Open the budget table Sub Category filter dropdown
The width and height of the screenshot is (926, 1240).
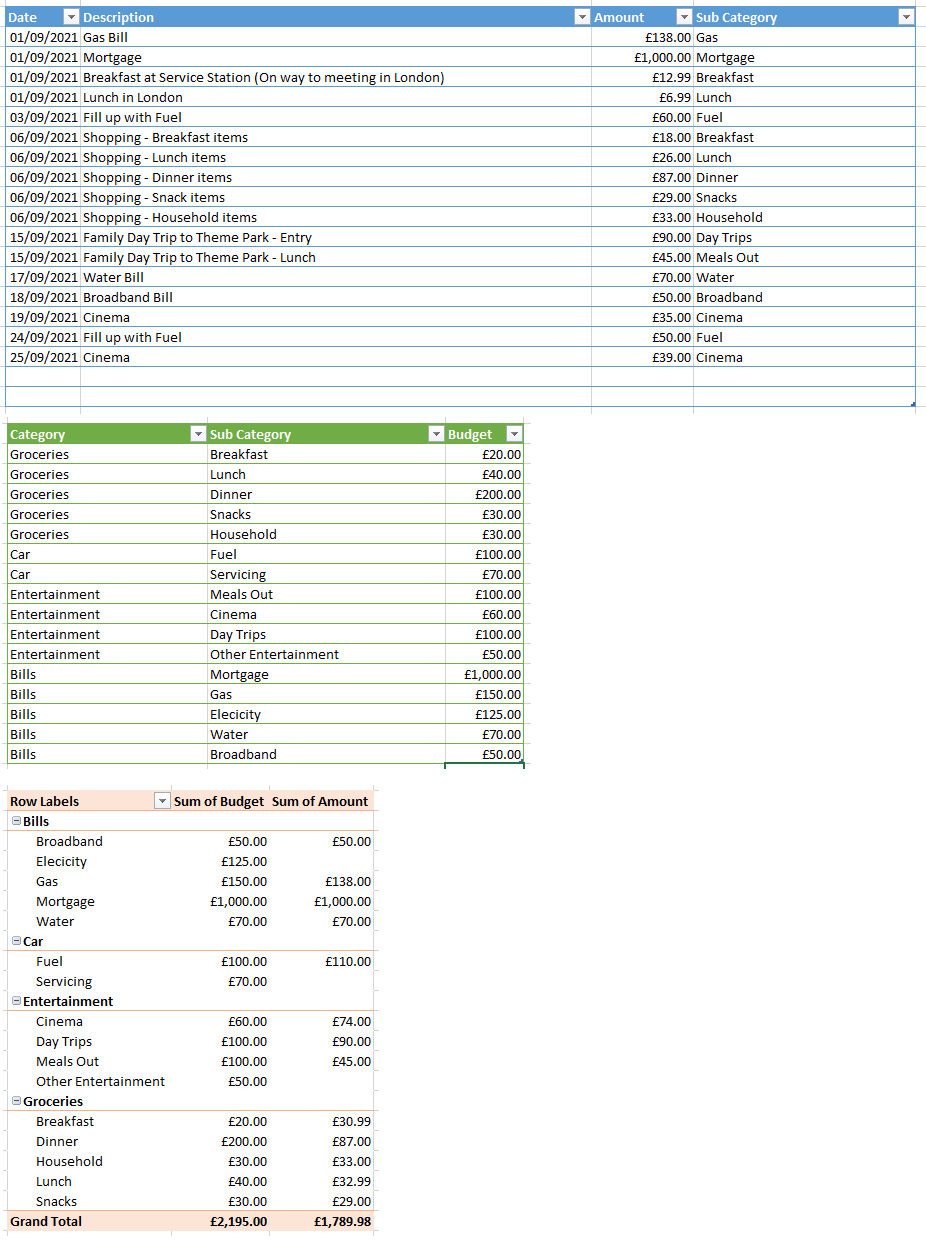tap(435, 434)
